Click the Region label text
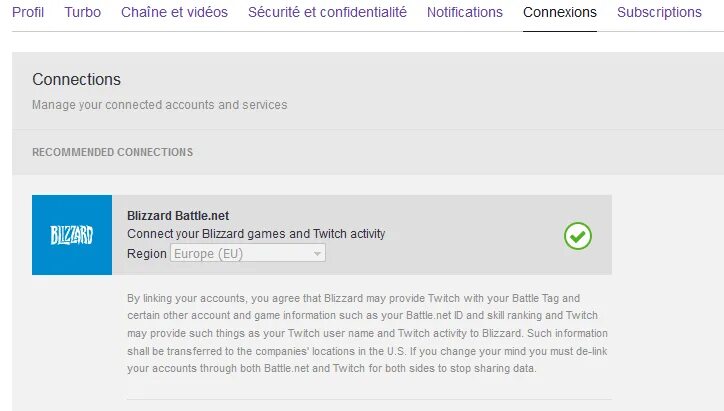Screen dimensions: 724x411 147,254
